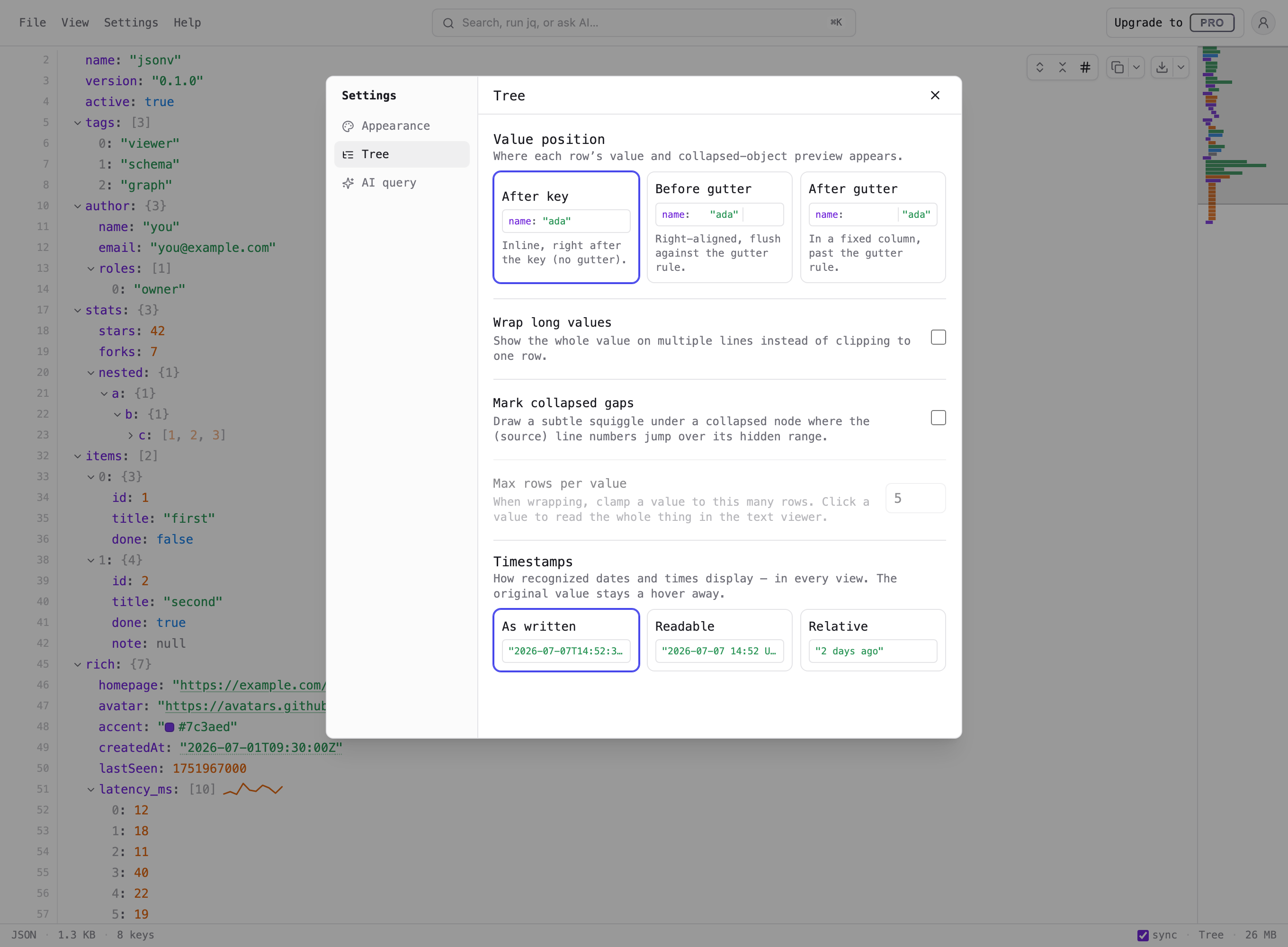Collapse the stats object node

tap(77, 310)
